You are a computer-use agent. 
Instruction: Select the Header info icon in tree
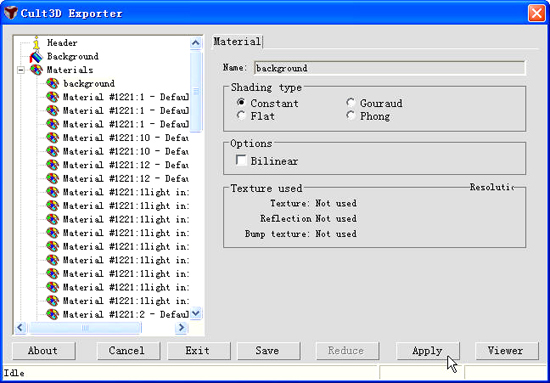click(36, 42)
